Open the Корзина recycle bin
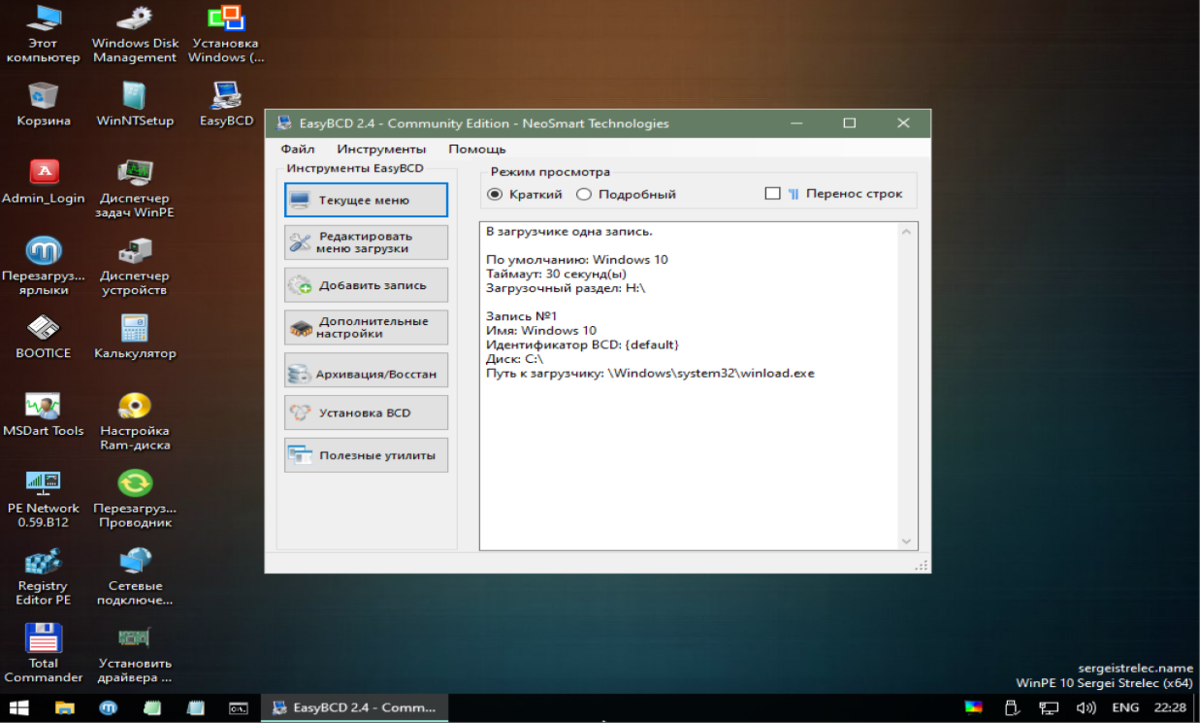Viewport: 1200px width, 723px height. point(43,104)
